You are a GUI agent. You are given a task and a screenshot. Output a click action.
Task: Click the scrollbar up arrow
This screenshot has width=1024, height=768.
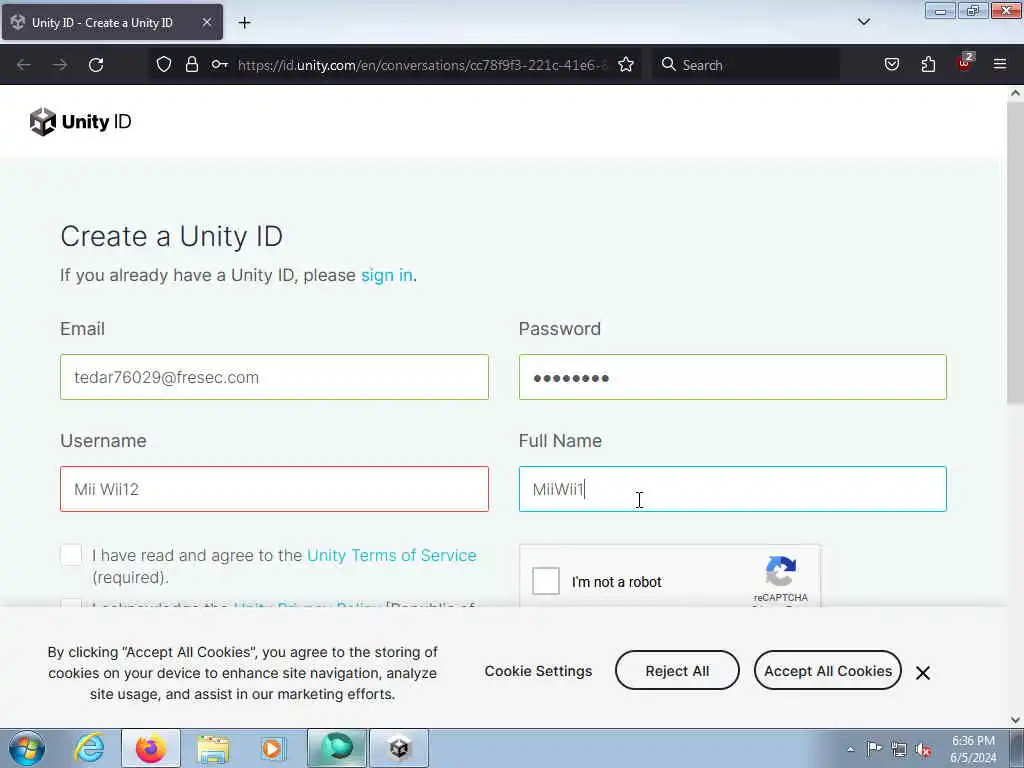pyautogui.click(x=1015, y=93)
